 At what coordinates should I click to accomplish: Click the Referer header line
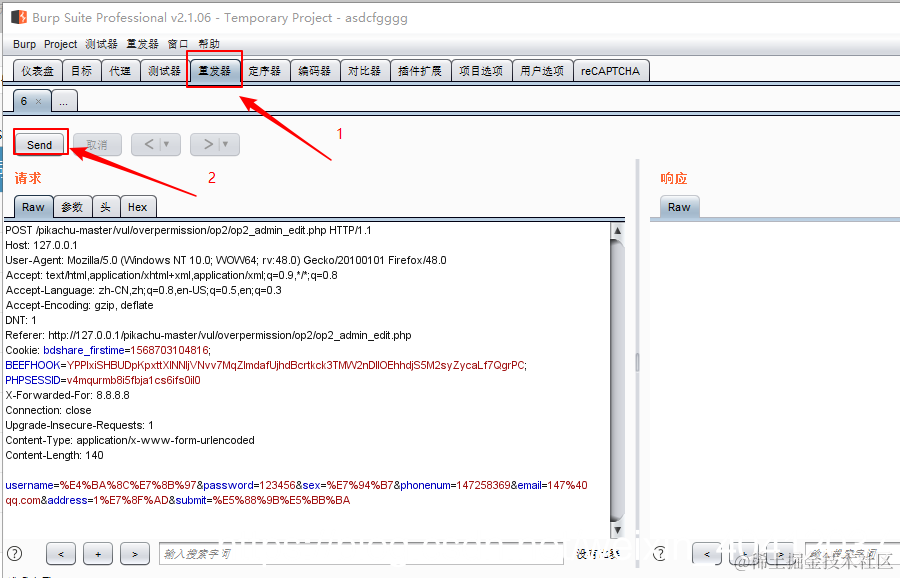point(208,335)
